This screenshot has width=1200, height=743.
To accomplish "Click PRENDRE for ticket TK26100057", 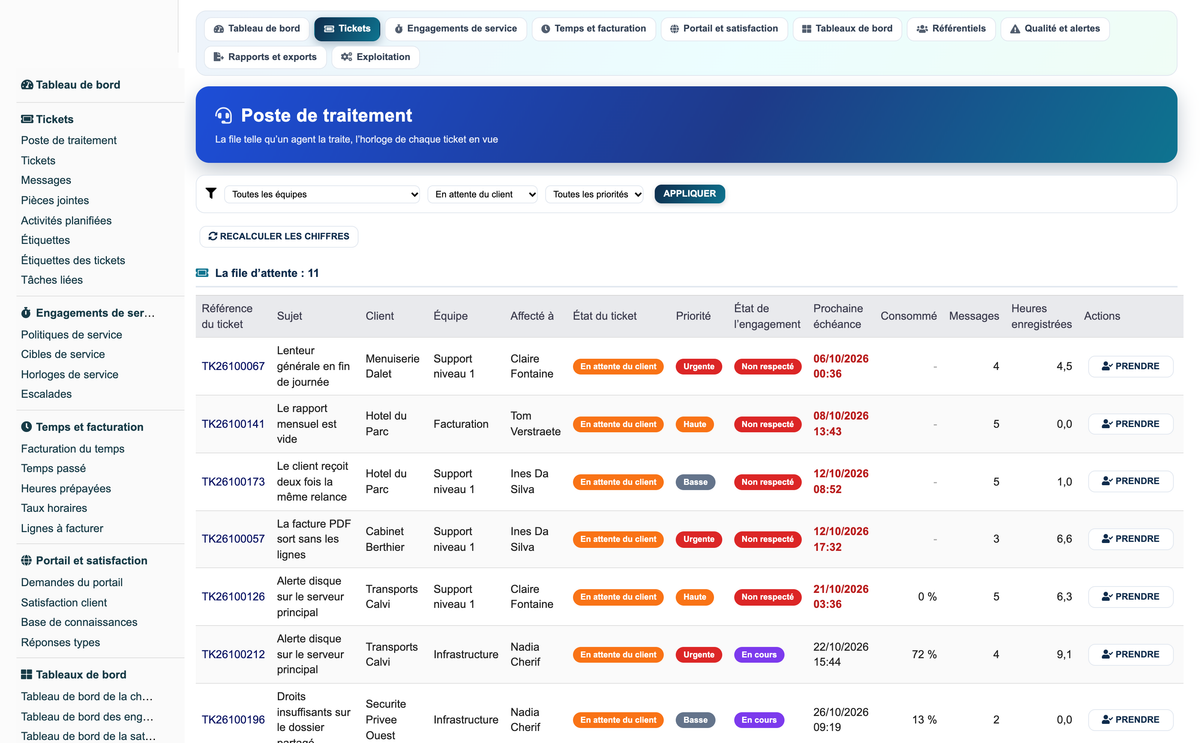I will pyautogui.click(x=1131, y=539).
